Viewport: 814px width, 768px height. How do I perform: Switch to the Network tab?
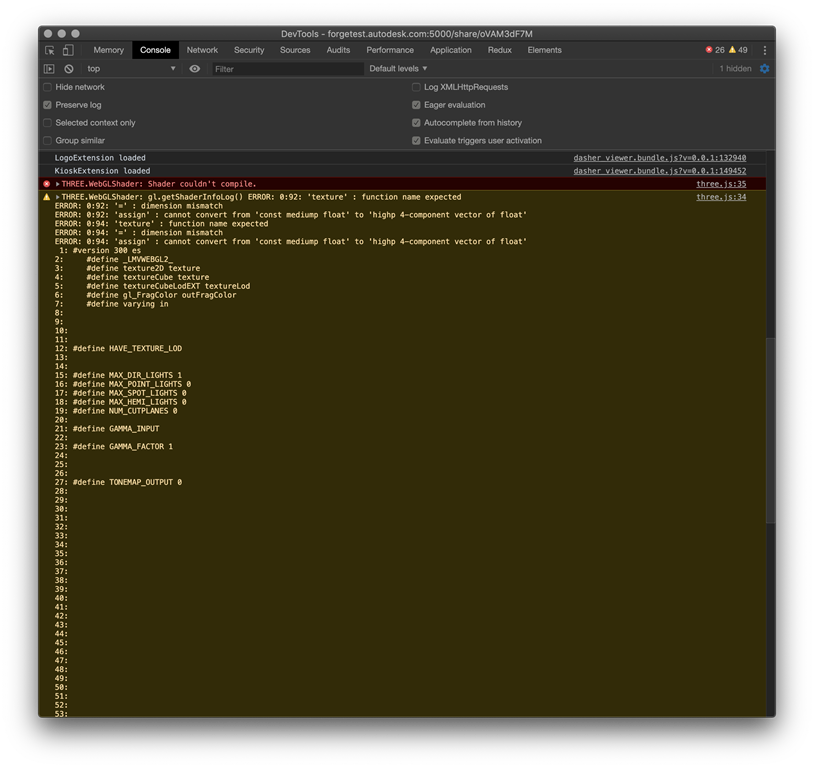(202, 50)
